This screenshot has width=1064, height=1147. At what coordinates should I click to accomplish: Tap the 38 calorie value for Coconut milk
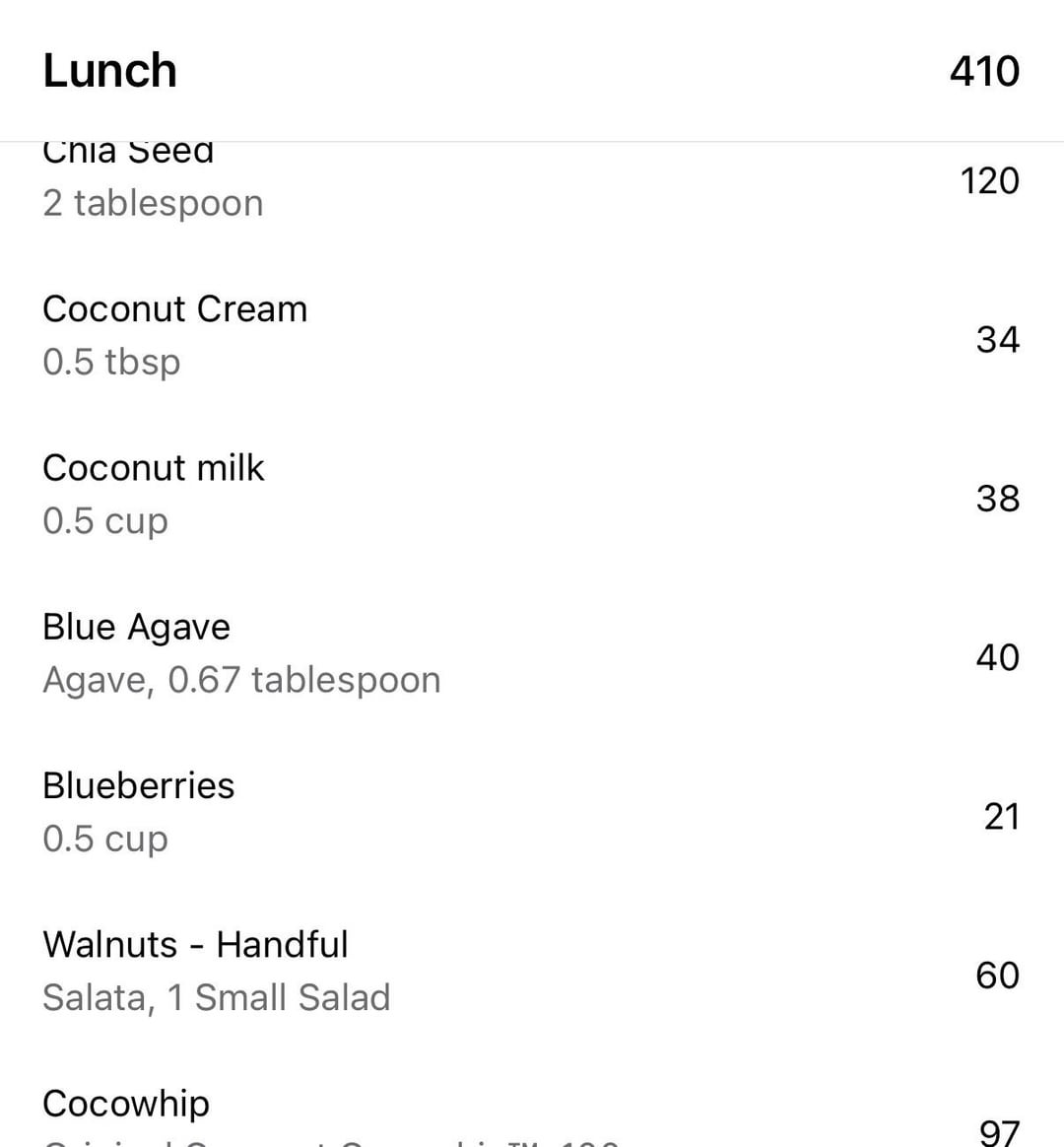point(997,499)
